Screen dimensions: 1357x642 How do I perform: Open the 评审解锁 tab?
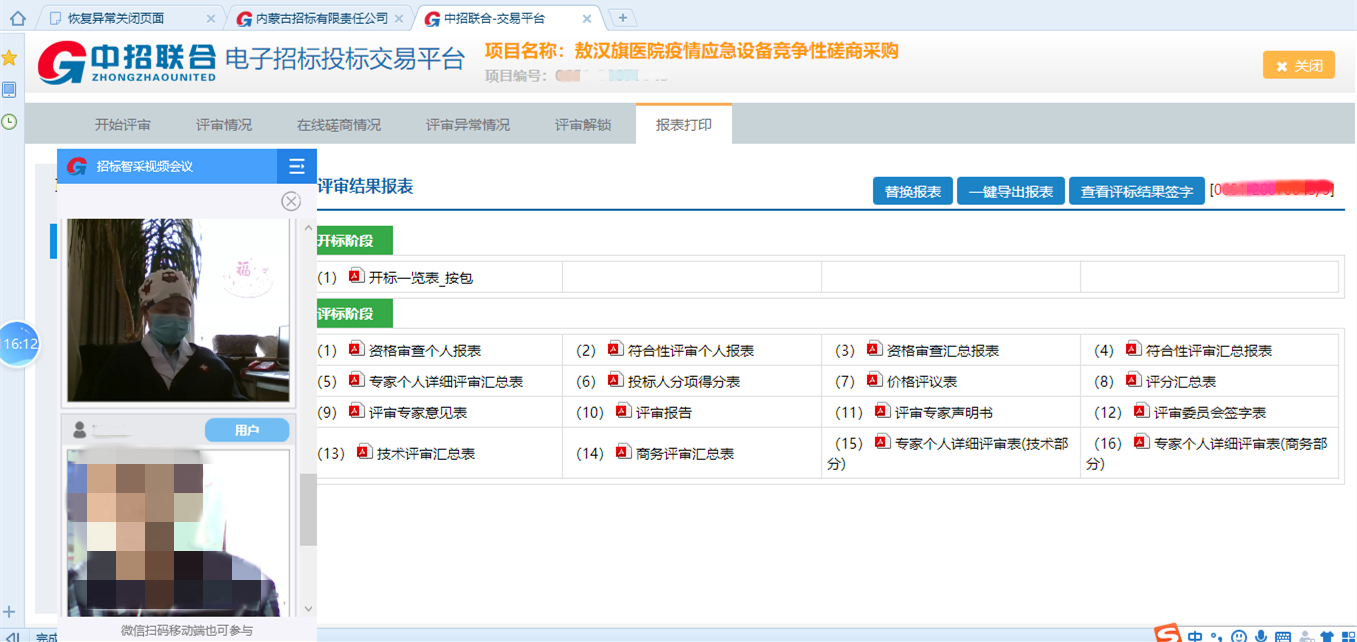coord(583,125)
